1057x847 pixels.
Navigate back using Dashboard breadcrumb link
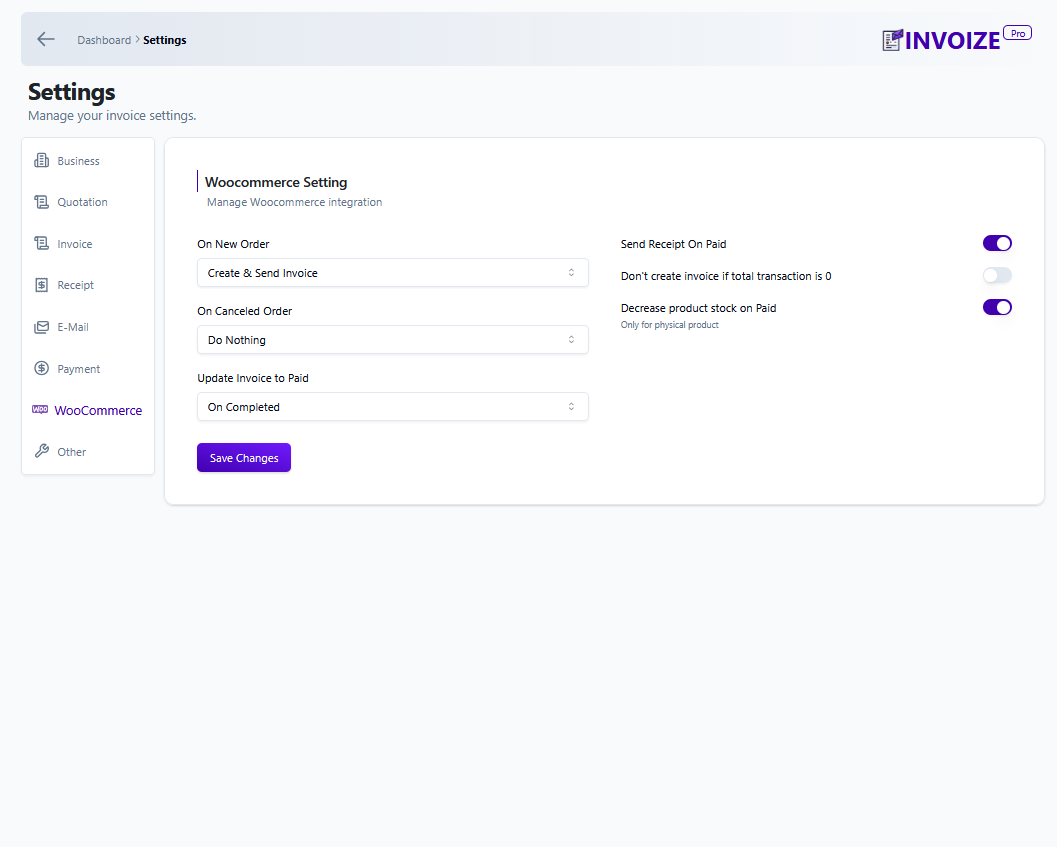pos(104,40)
